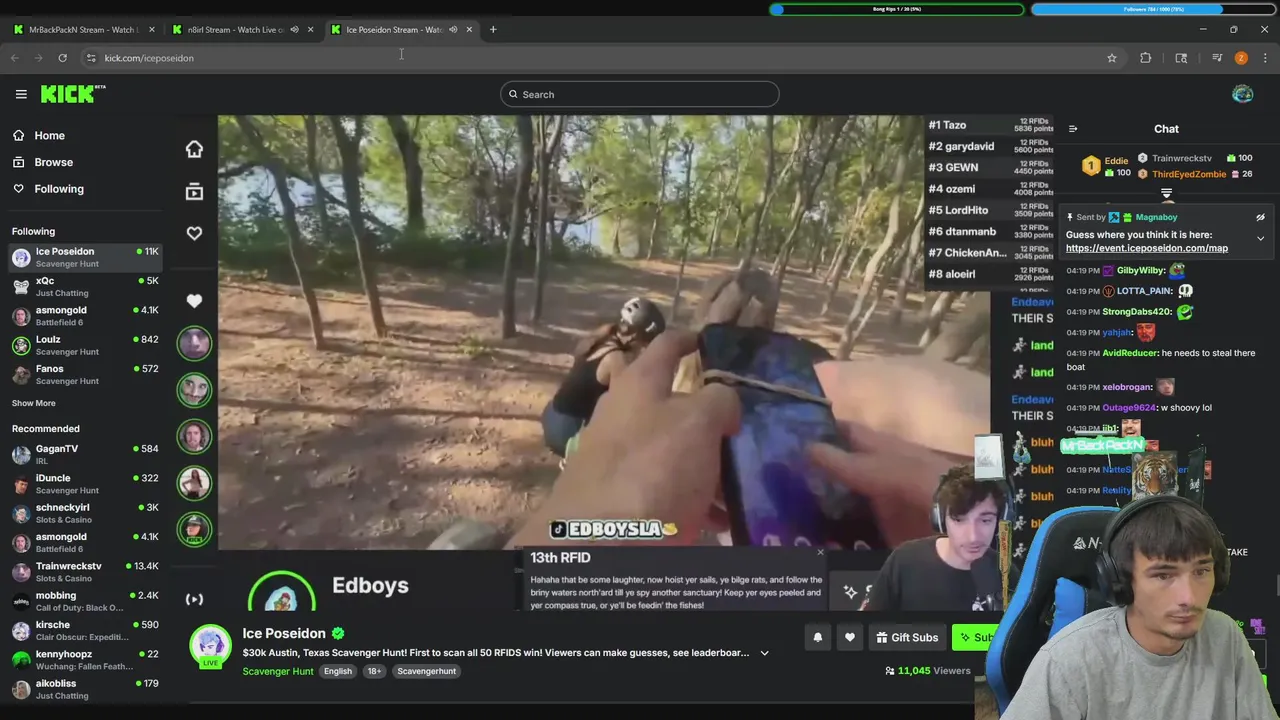
Task: Go to Home in sidebar
Action: [38, 135]
